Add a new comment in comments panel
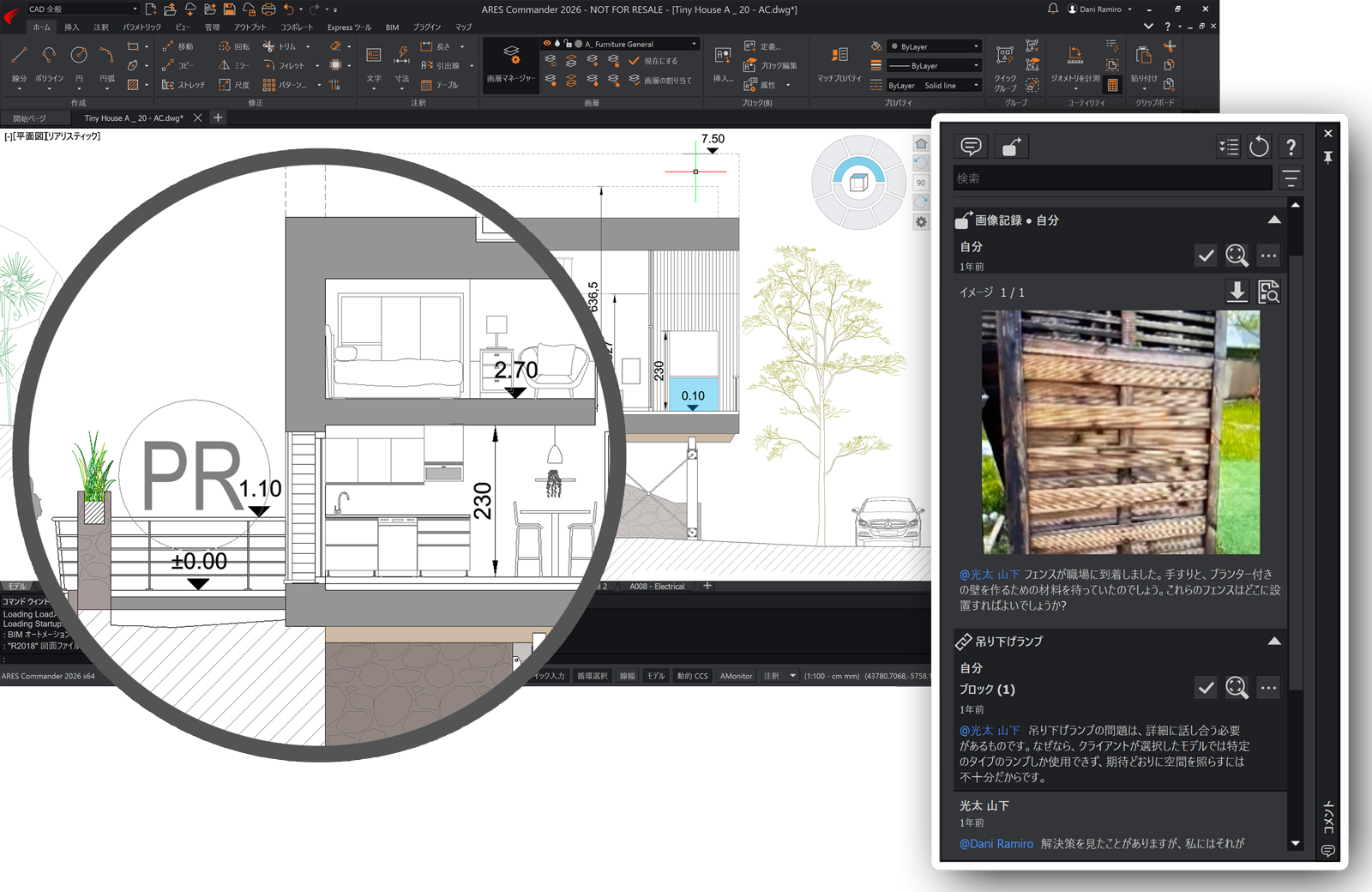 [971, 147]
